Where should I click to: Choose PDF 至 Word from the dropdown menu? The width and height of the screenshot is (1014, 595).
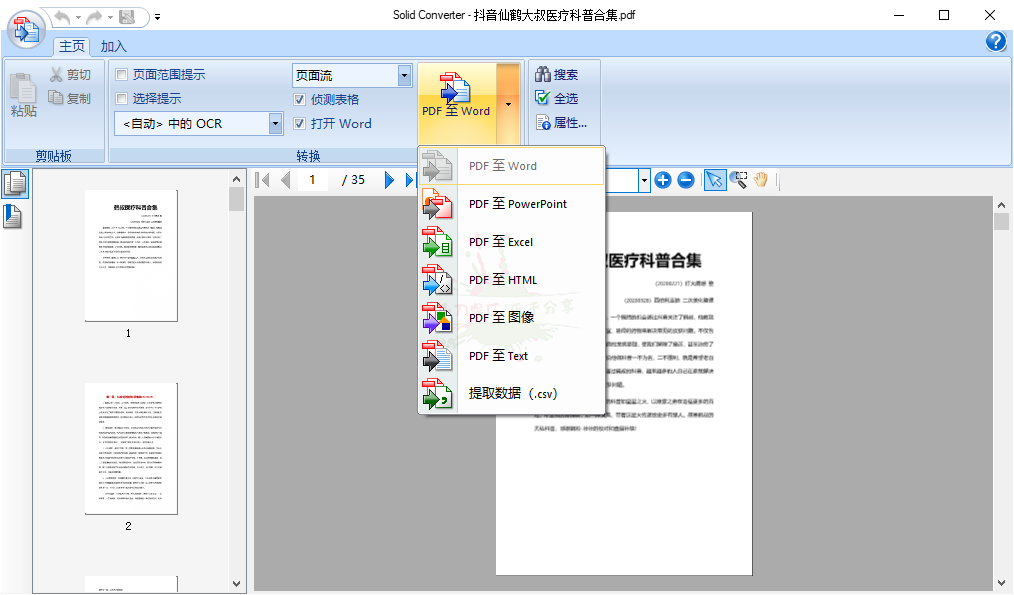(x=512, y=166)
